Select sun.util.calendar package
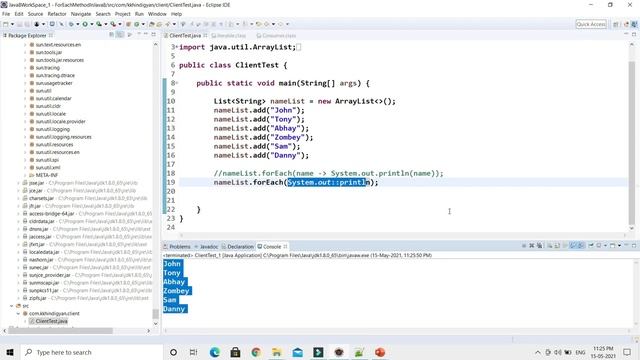Image resolution: width=640 pixels, height=360 pixels. click(x=53, y=98)
